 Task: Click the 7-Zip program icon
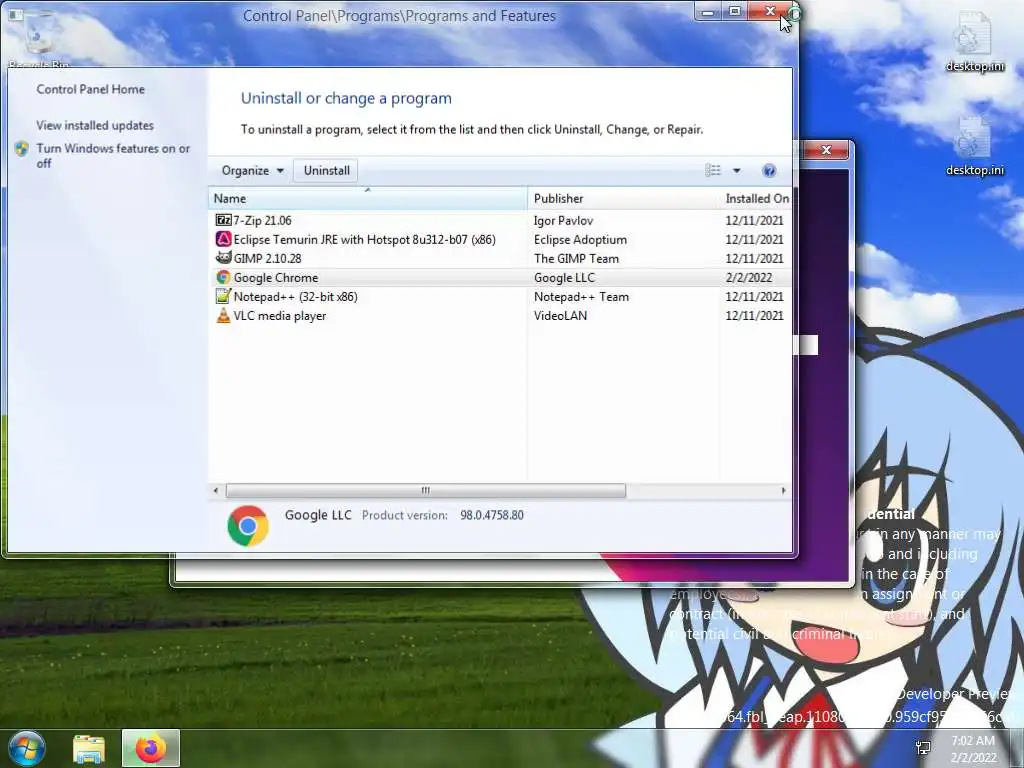(223, 220)
